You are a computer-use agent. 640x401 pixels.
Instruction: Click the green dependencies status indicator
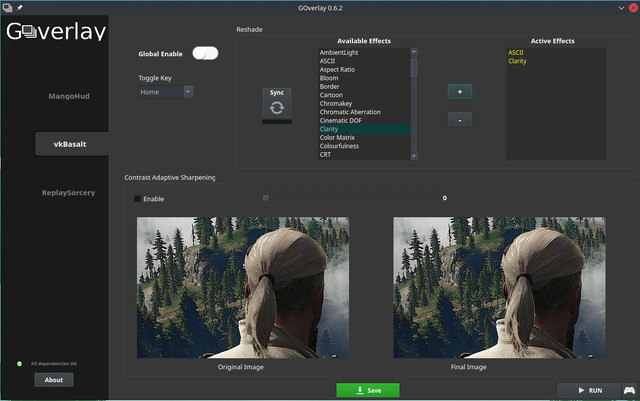pos(19,363)
